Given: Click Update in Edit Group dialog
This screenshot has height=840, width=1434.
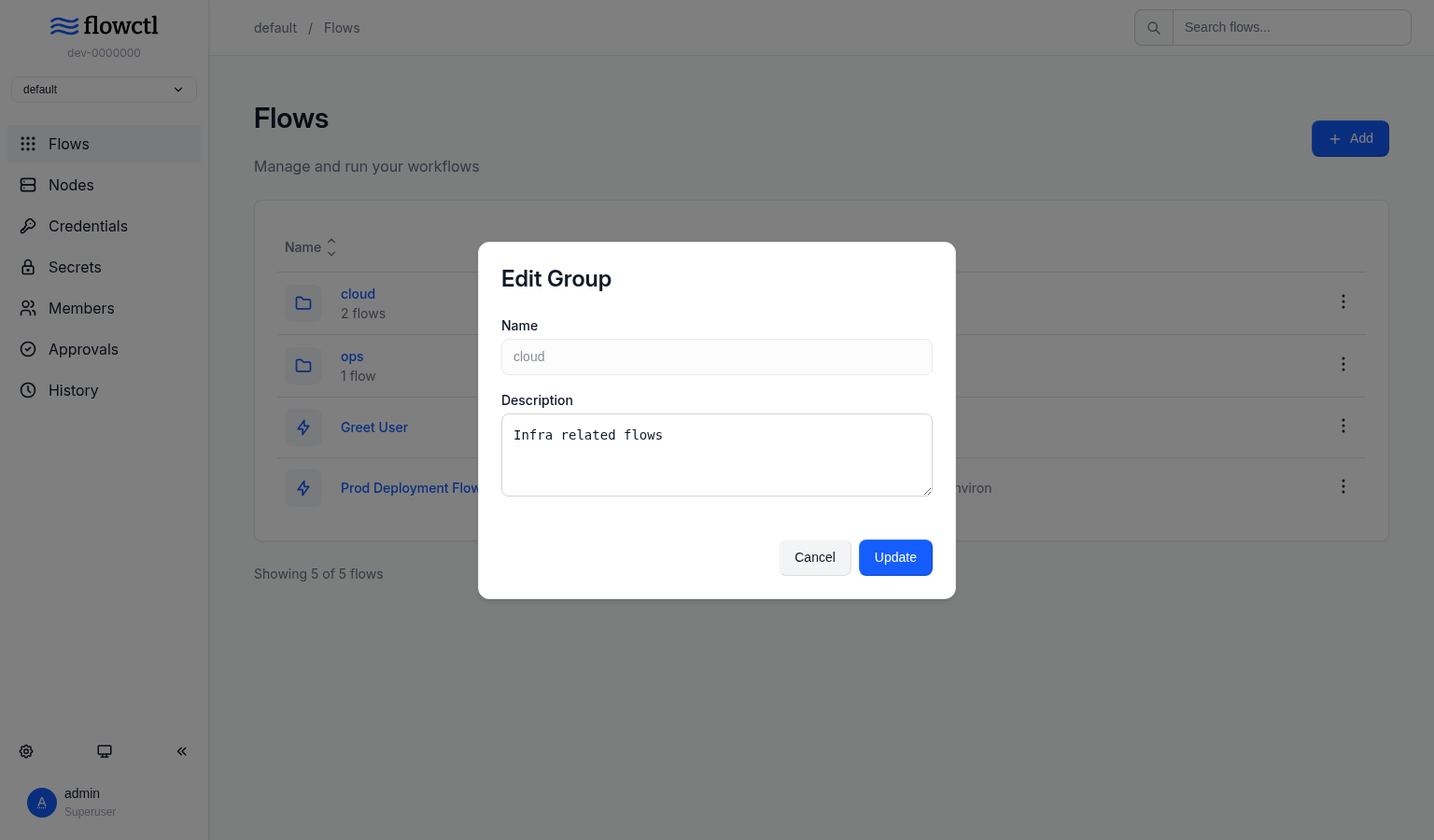Looking at the screenshot, I should point(895,557).
